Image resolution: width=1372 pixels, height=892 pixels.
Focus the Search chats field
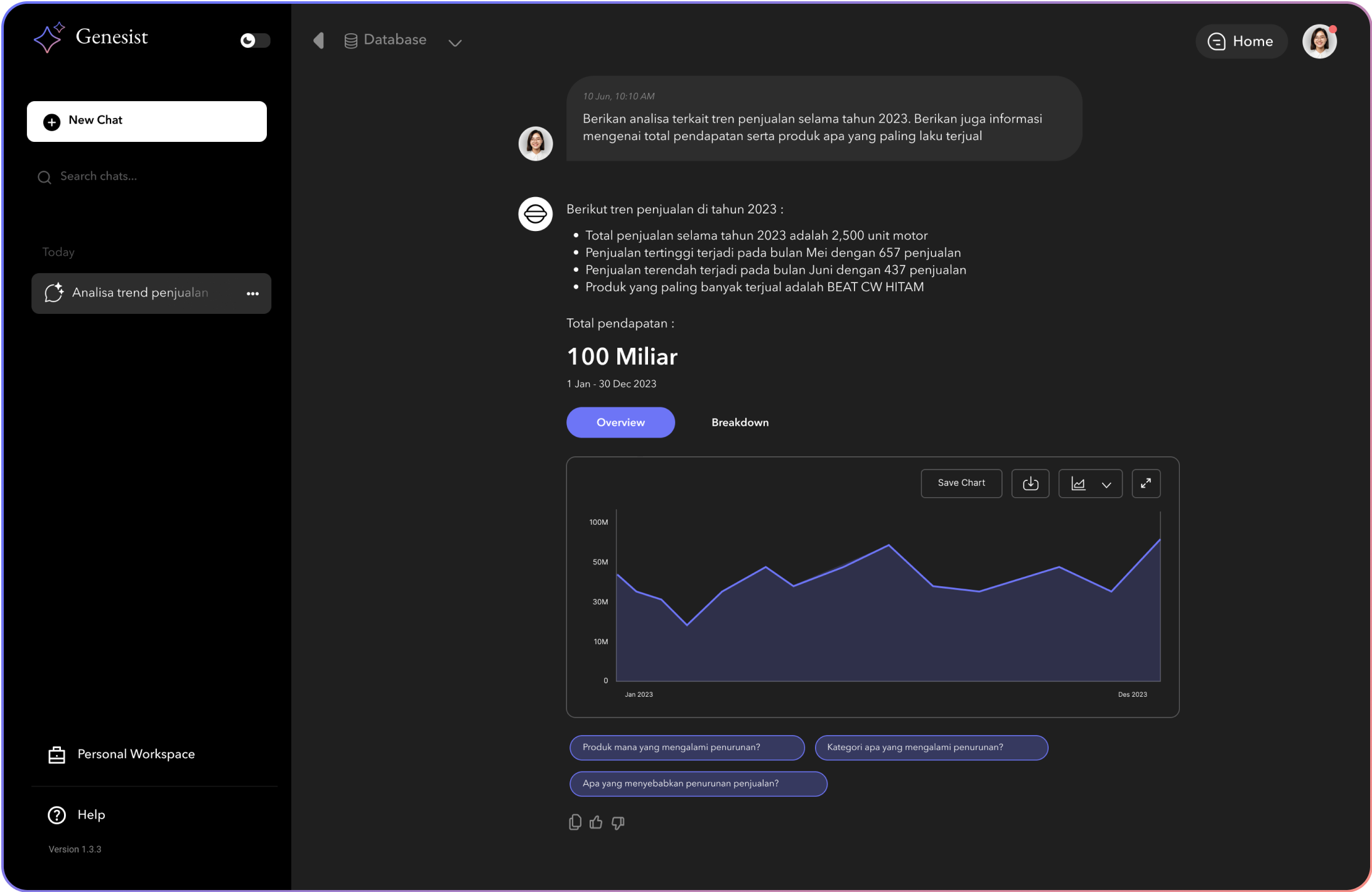[x=151, y=176]
